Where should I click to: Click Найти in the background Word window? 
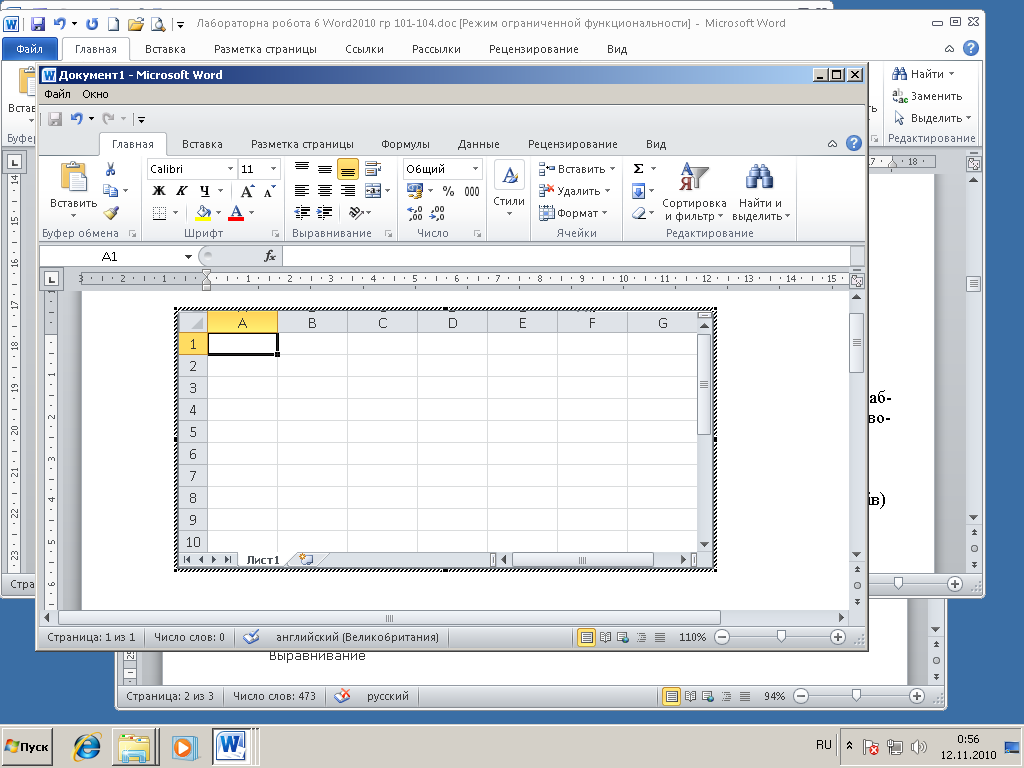923,74
